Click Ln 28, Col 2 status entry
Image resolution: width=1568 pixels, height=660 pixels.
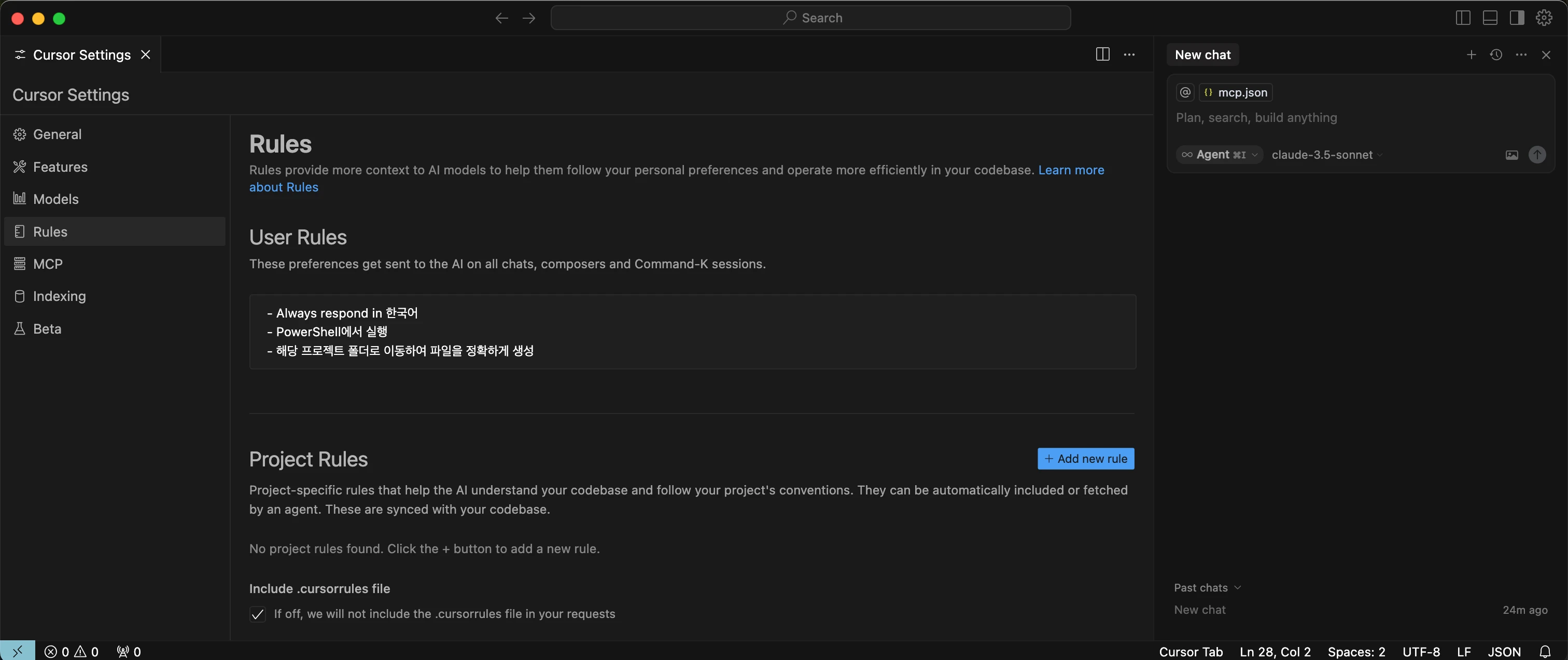tap(1275, 652)
